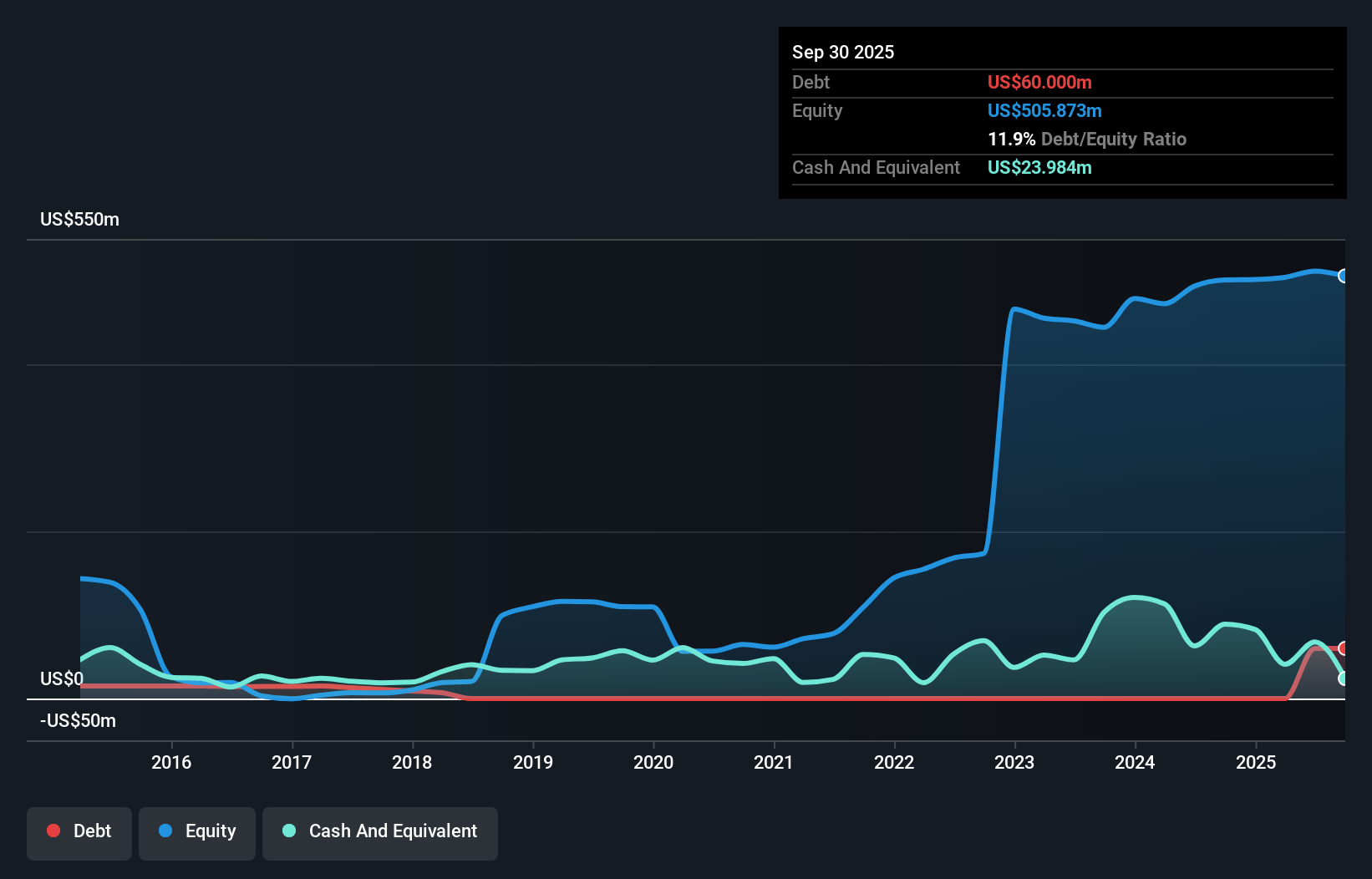
Task: Click the Debt value US$60.000m in tooltip
Action: [x=1039, y=82]
